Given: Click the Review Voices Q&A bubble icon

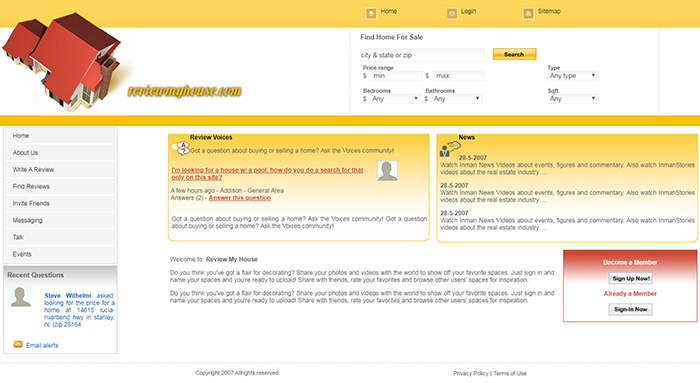Looking at the screenshot, I should point(181,148).
